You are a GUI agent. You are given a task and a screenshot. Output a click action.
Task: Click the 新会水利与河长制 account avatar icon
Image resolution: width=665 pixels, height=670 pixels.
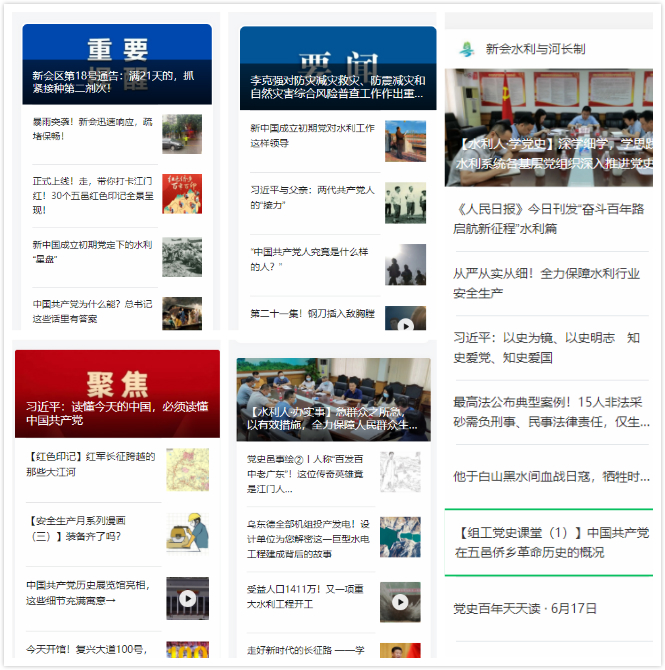(x=466, y=49)
